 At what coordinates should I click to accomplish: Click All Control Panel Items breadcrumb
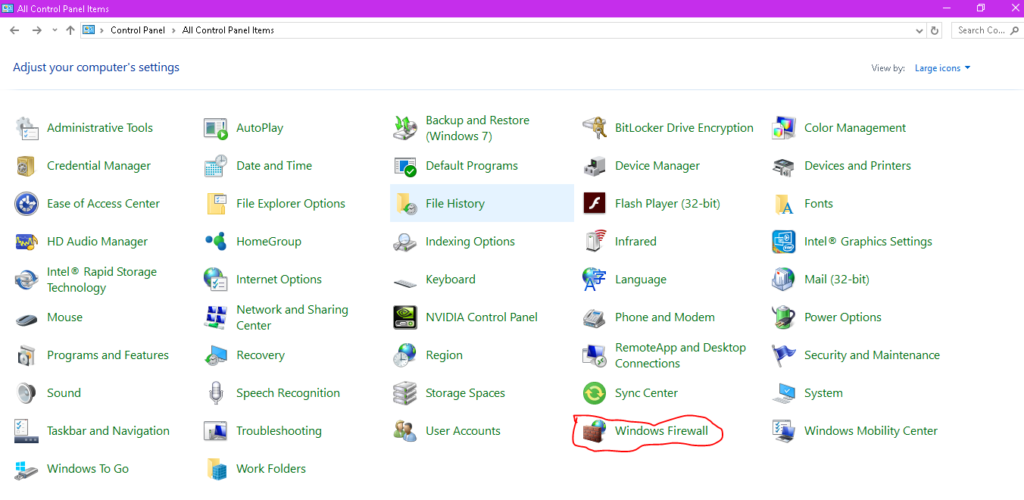point(228,31)
